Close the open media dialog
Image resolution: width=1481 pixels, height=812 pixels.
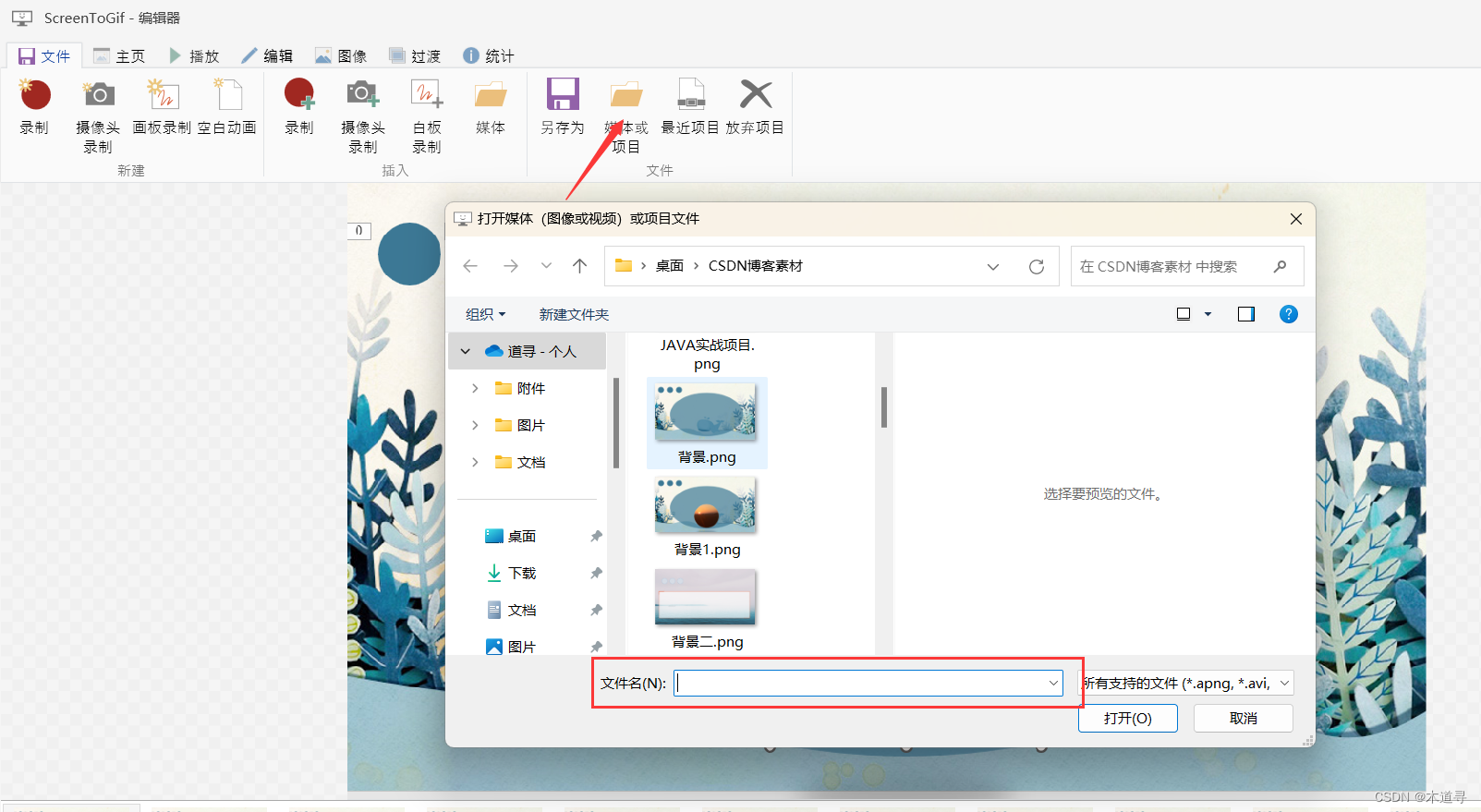(x=1296, y=219)
